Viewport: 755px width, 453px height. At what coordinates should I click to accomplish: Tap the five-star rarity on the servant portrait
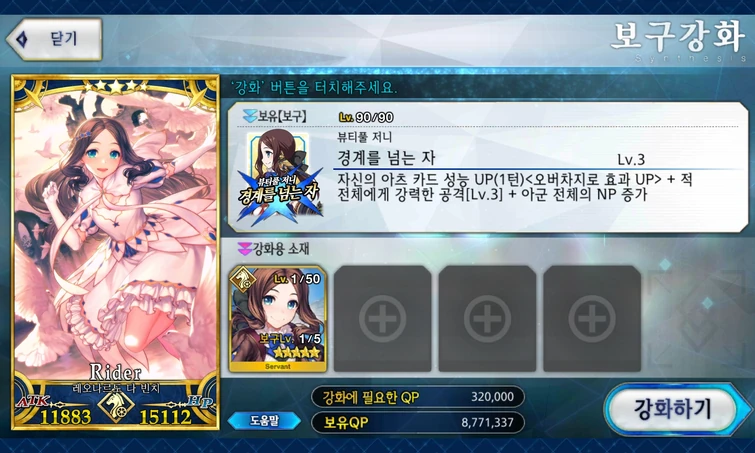click(116, 86)
